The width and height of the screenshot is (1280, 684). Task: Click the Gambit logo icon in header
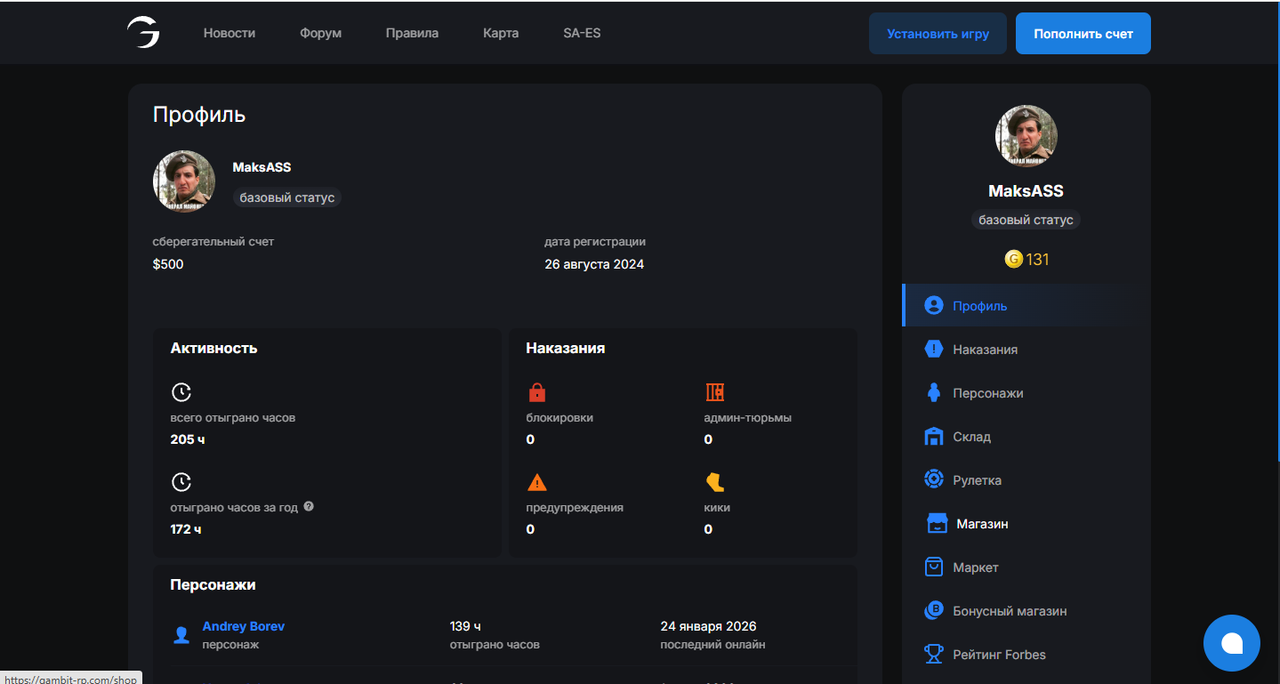point(143,33)
